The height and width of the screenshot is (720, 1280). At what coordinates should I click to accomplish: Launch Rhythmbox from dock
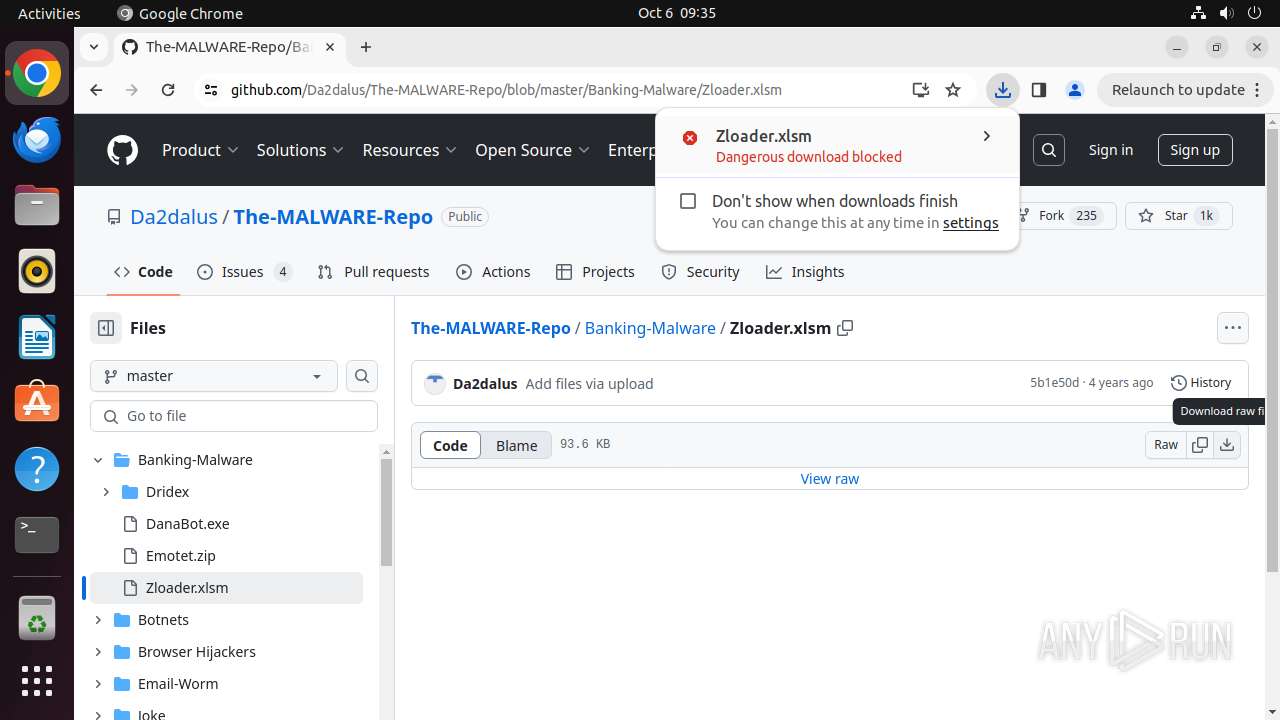tap(37, 271)
